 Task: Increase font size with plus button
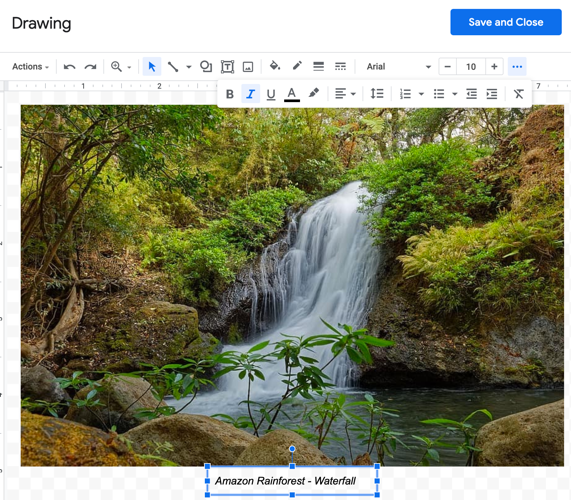(x=494, y=67)
